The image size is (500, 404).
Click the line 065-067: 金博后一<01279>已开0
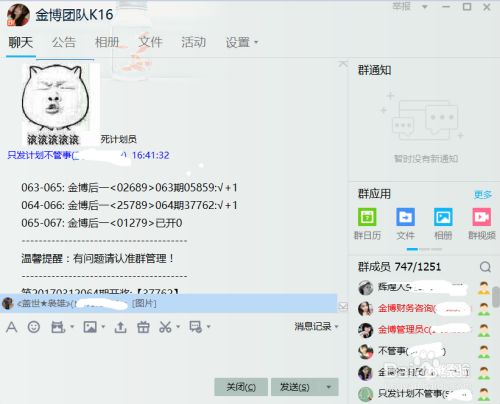102,223
